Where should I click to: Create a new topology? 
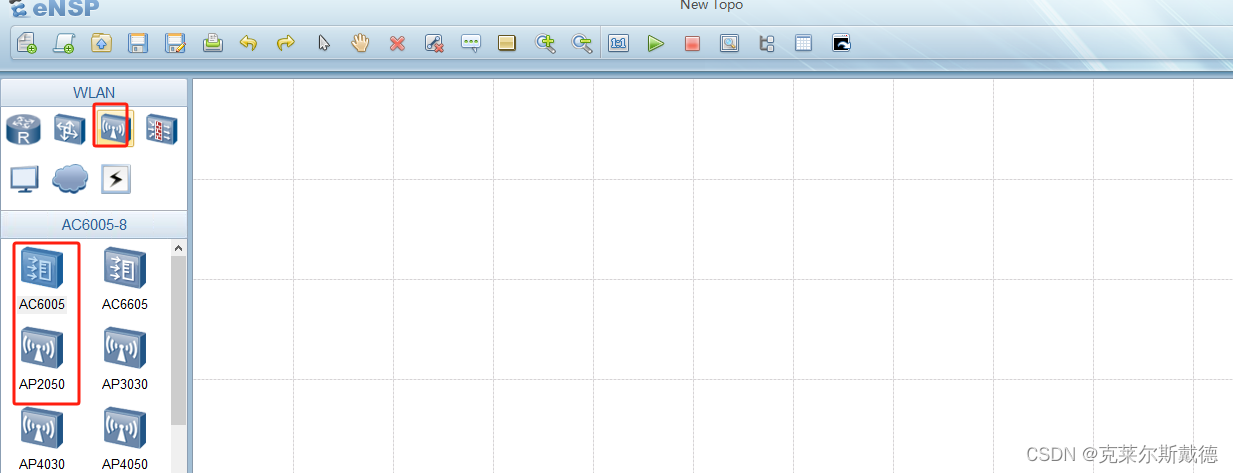26,43
